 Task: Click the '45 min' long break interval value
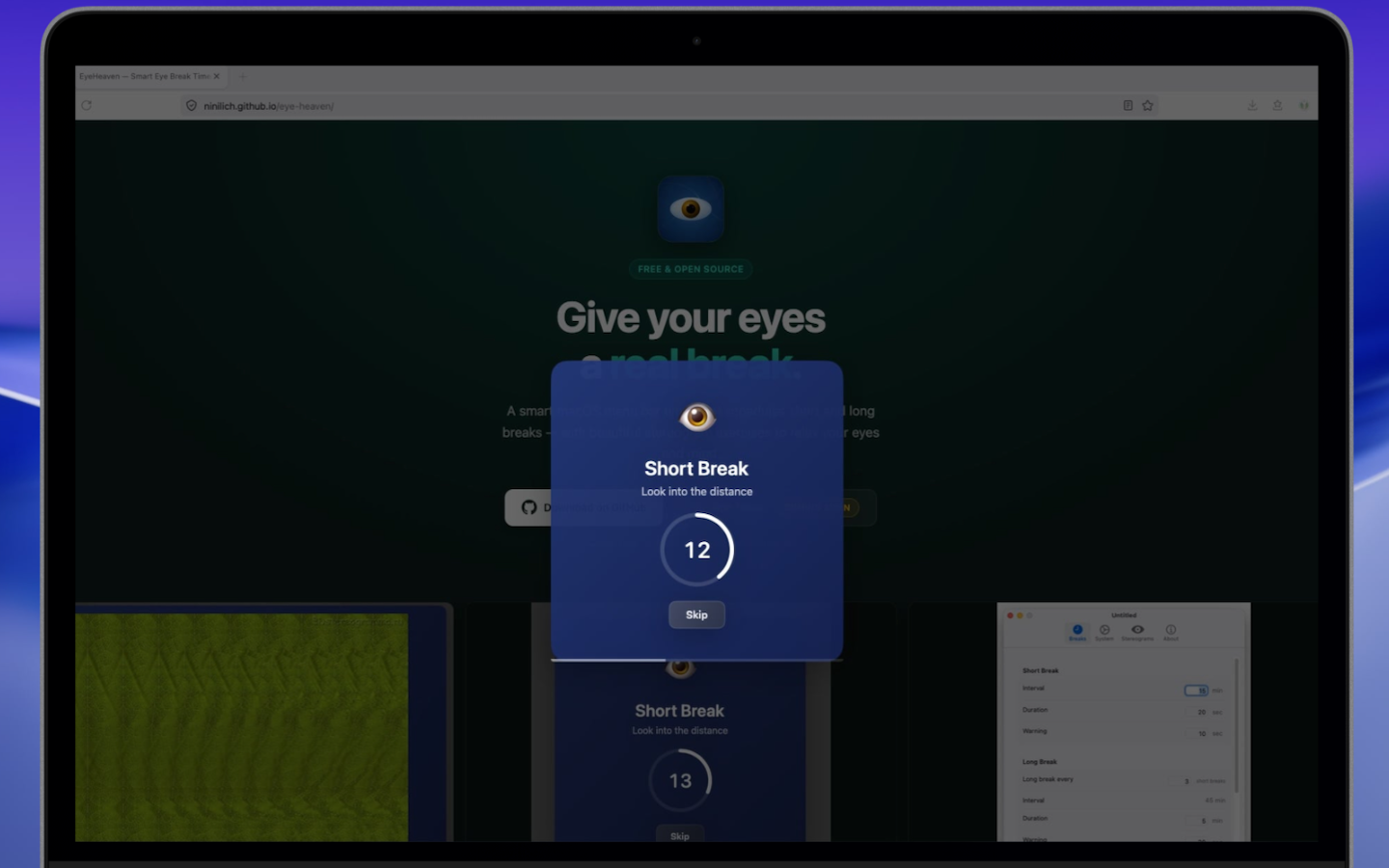coord(1214,800)
